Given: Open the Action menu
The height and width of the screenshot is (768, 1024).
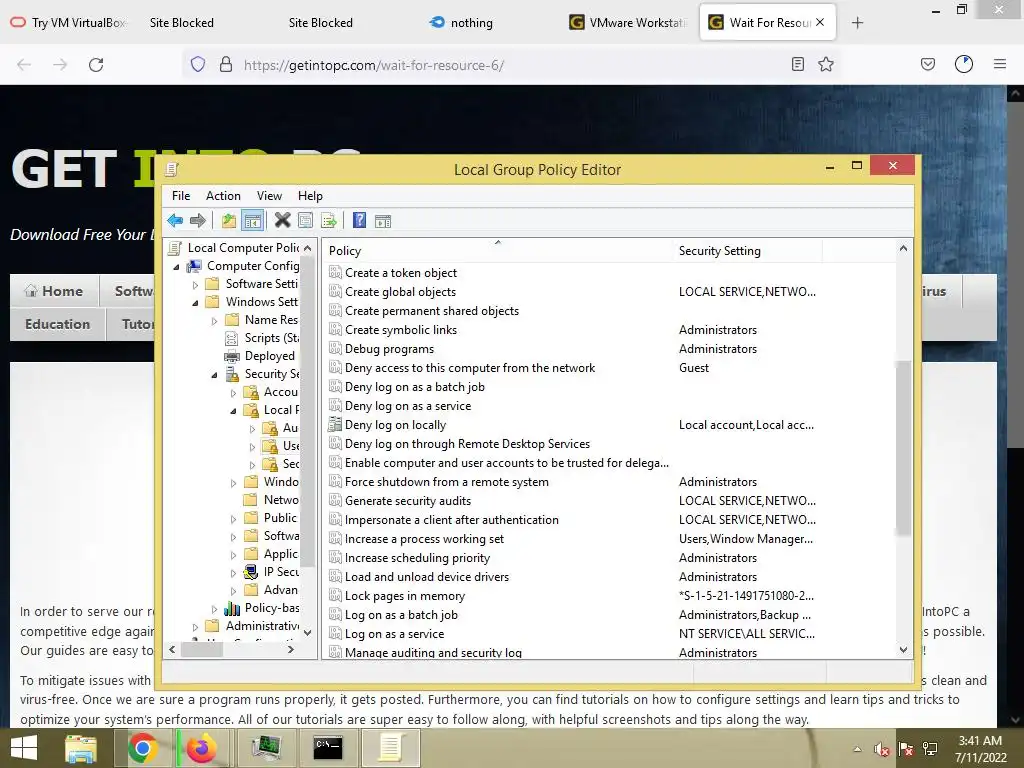Looking at the screenshot, I should 223,196.
